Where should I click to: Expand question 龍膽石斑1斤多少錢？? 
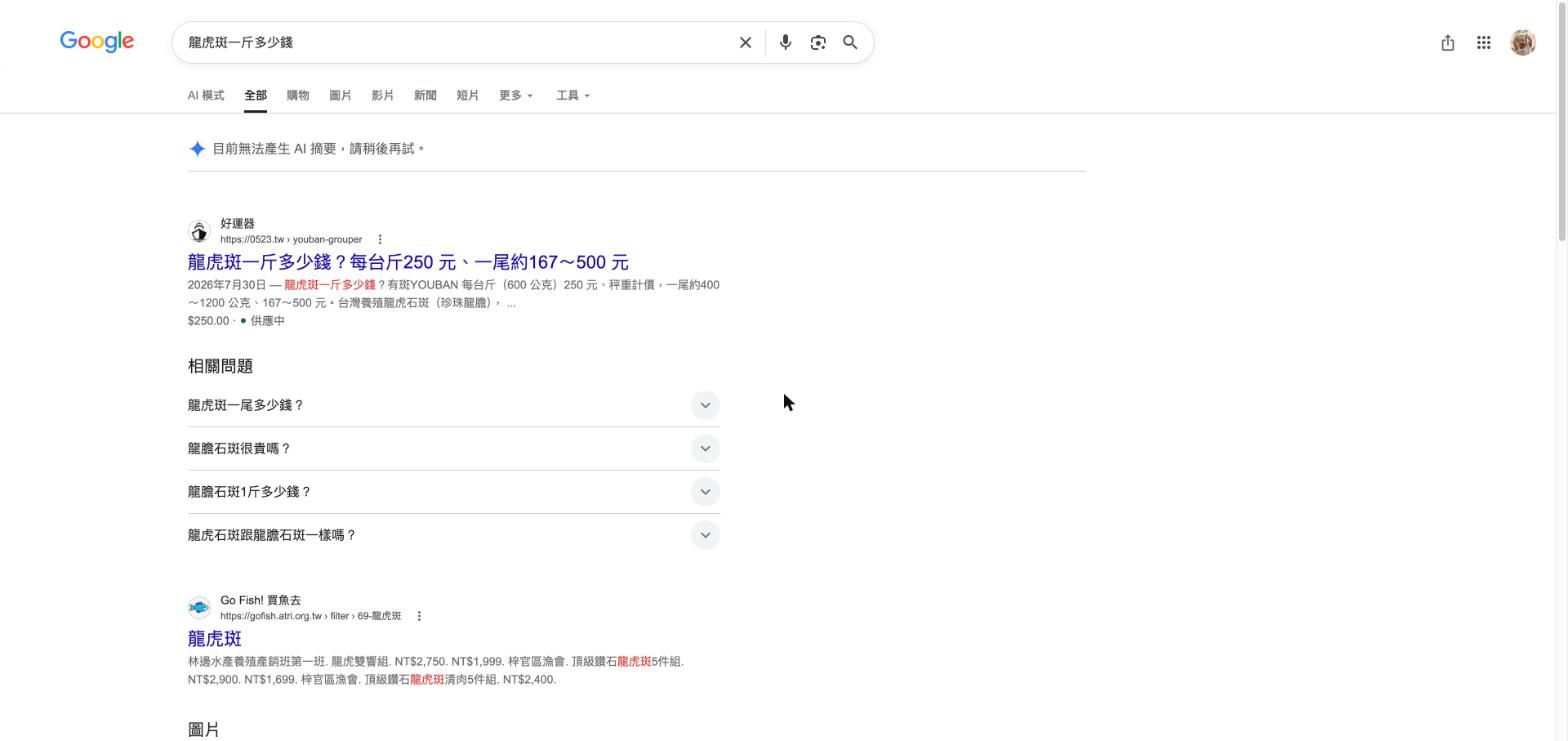[x=453, y=492]
